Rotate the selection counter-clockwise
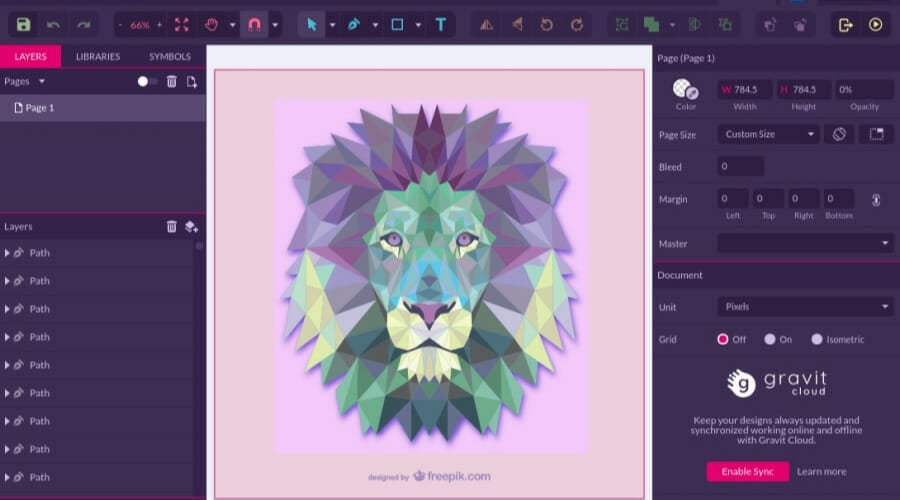This screenshot has height=500, width=900. tap(546, 25)
